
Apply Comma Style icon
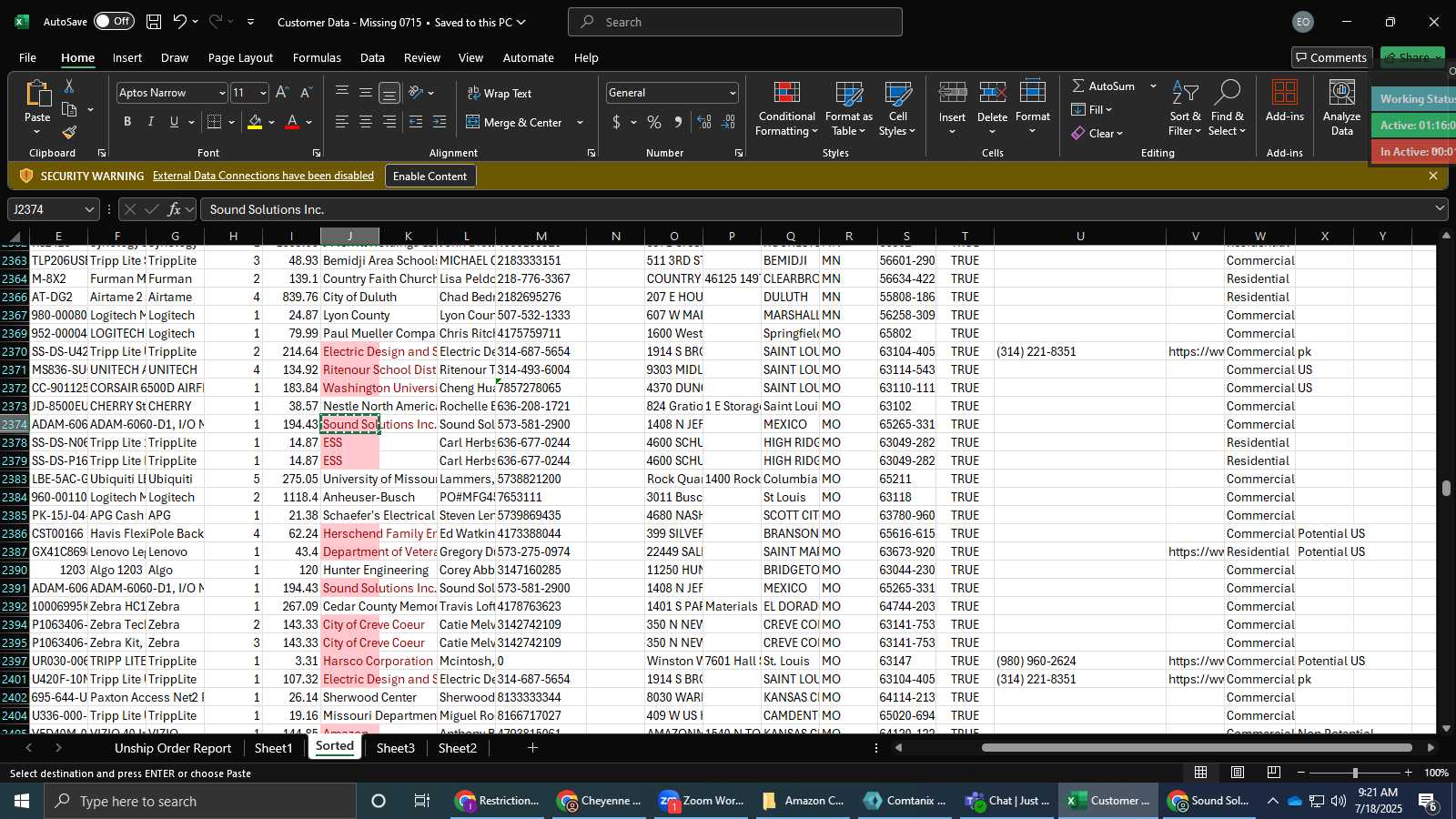(678, 122)
